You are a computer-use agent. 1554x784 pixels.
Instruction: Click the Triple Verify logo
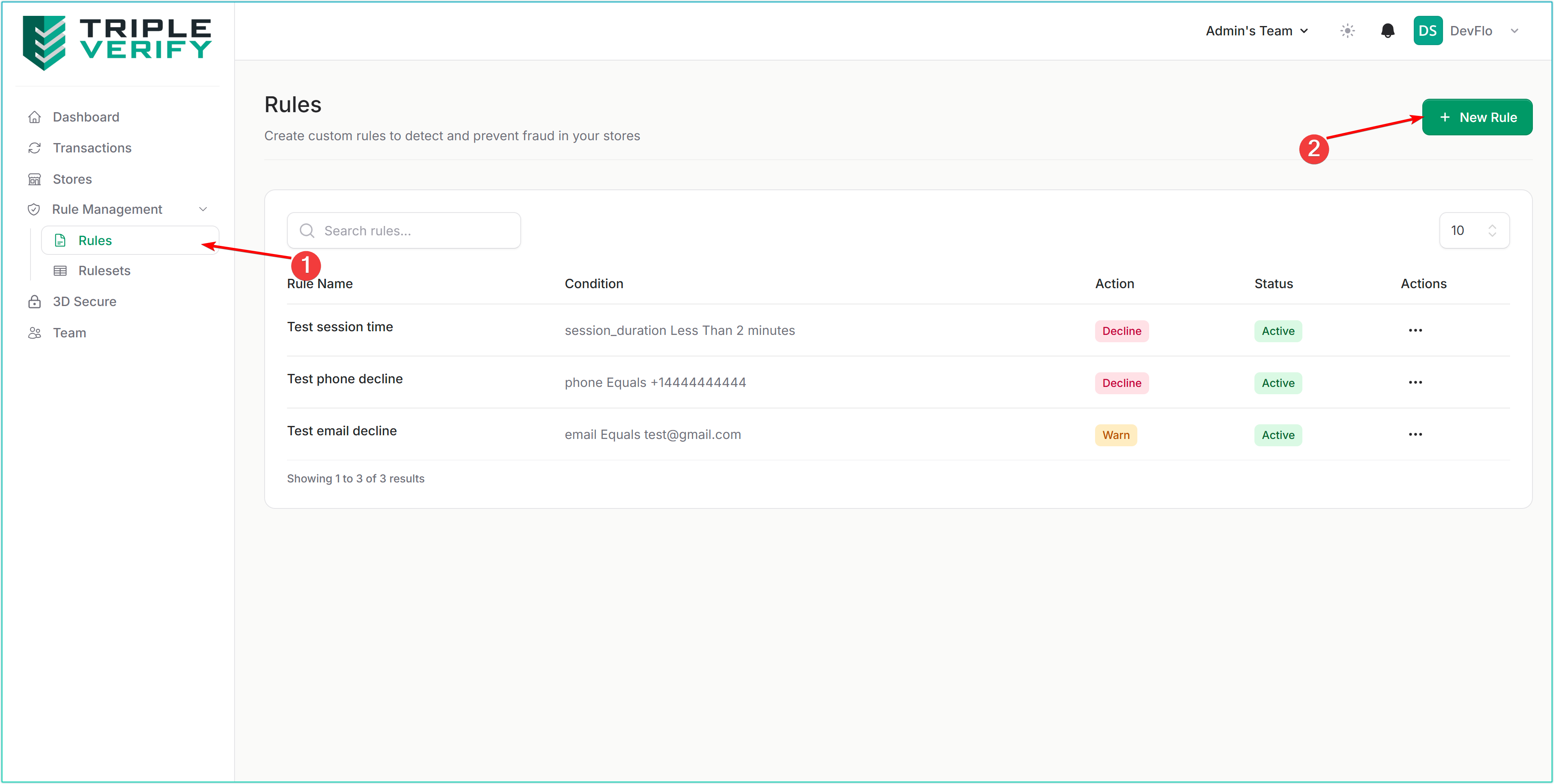[117, 43]
